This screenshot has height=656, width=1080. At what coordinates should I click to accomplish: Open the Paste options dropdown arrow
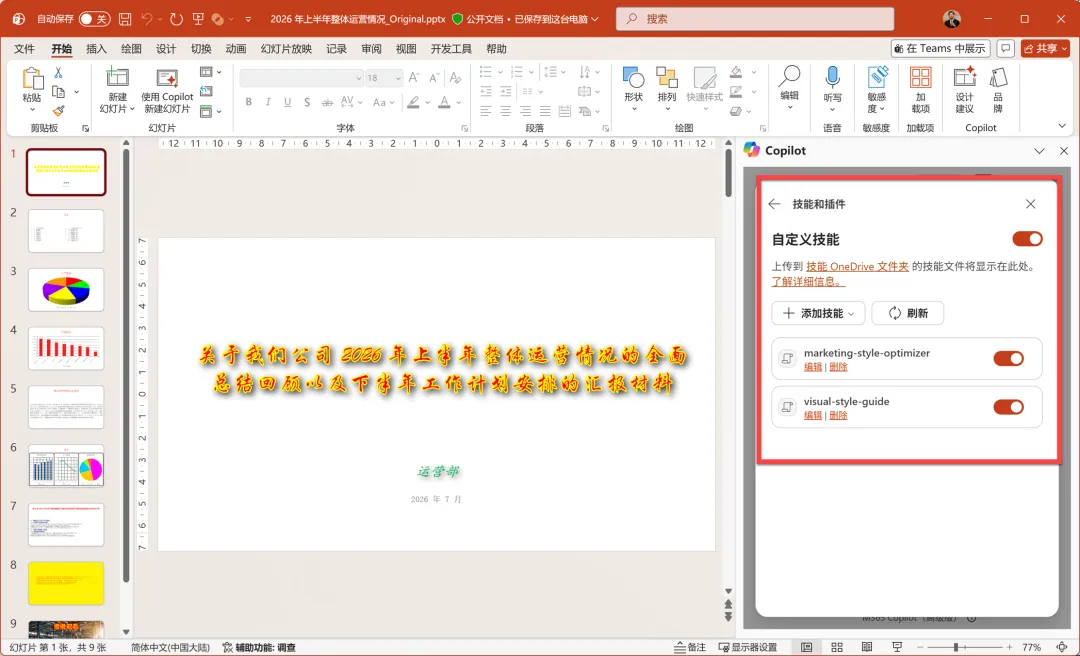pyautogui.click(x=32, y=109)
